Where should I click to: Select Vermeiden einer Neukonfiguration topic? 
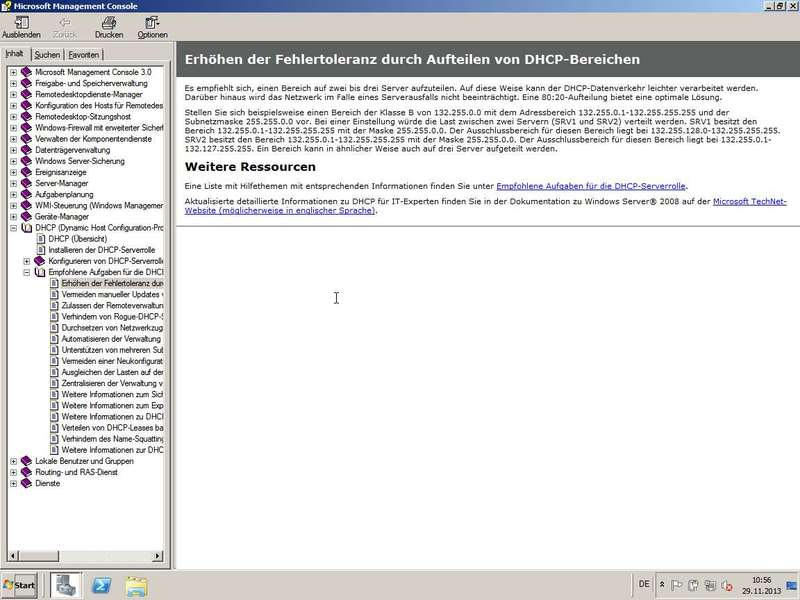click(112, 361)
